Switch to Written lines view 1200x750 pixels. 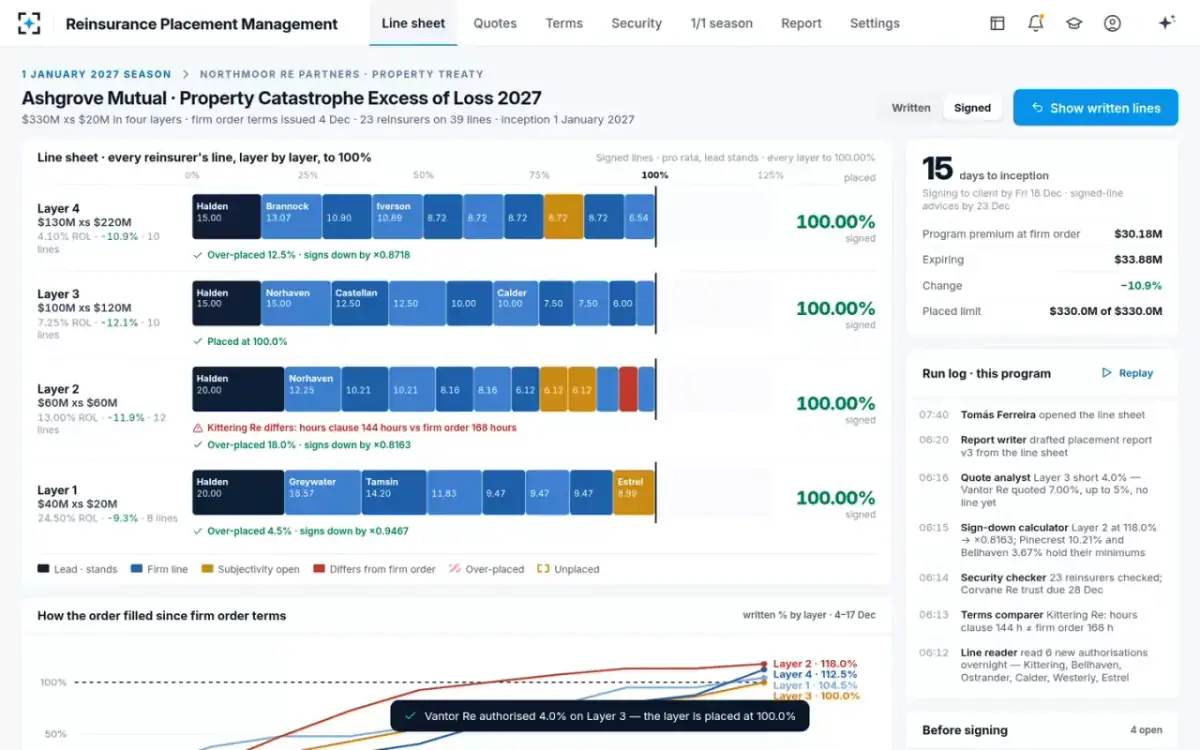pos(911,108)
